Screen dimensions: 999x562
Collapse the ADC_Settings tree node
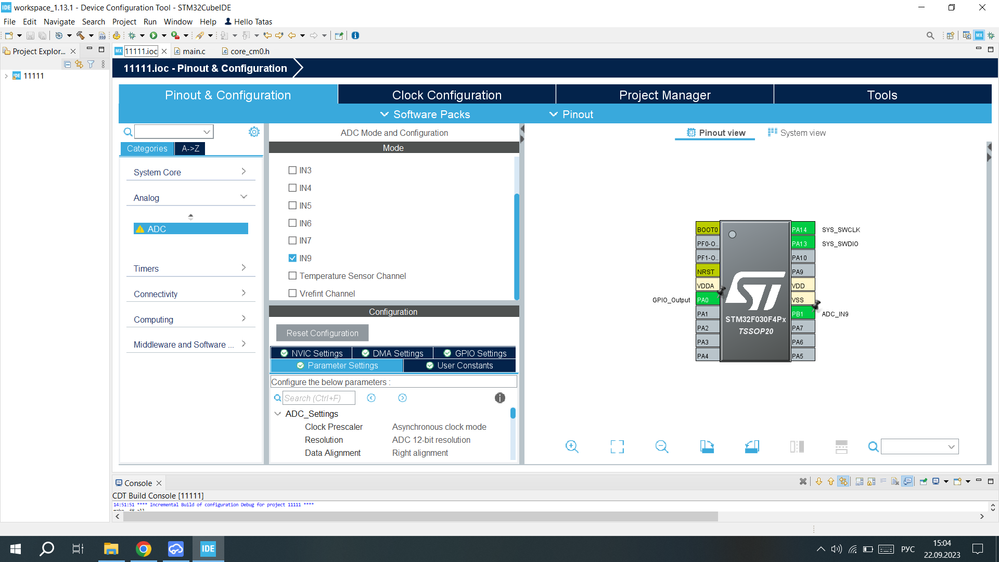[x=278, y=414]
